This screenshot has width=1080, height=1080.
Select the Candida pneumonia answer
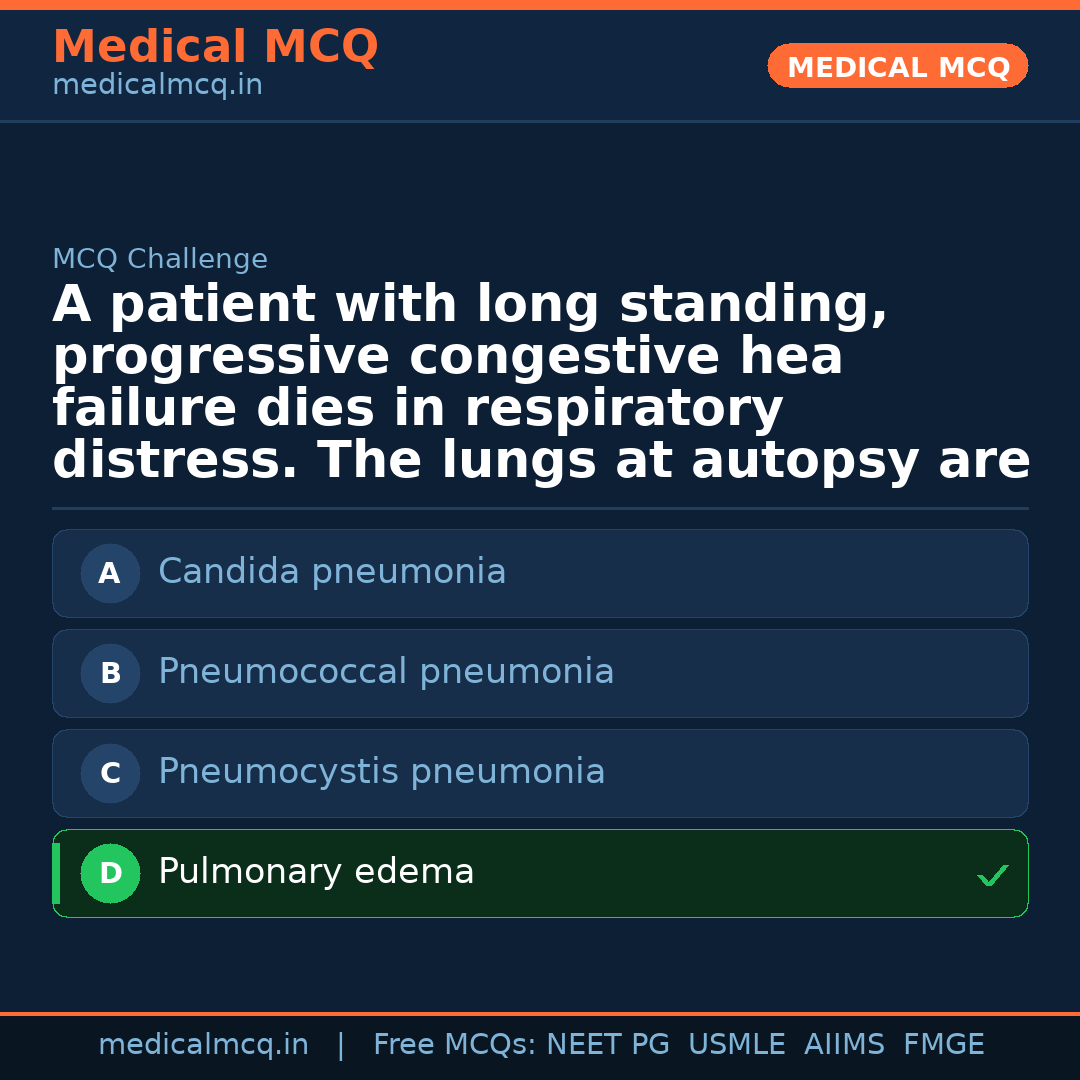pyautogui.click(x=332, y=572)
